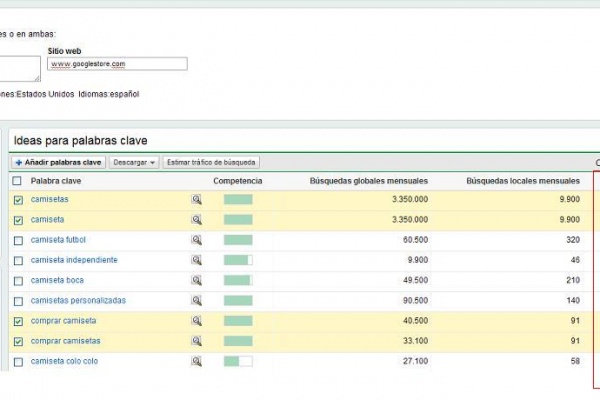Click Añadir palabras clave button
600x400 pixels.
coord(59,162)
